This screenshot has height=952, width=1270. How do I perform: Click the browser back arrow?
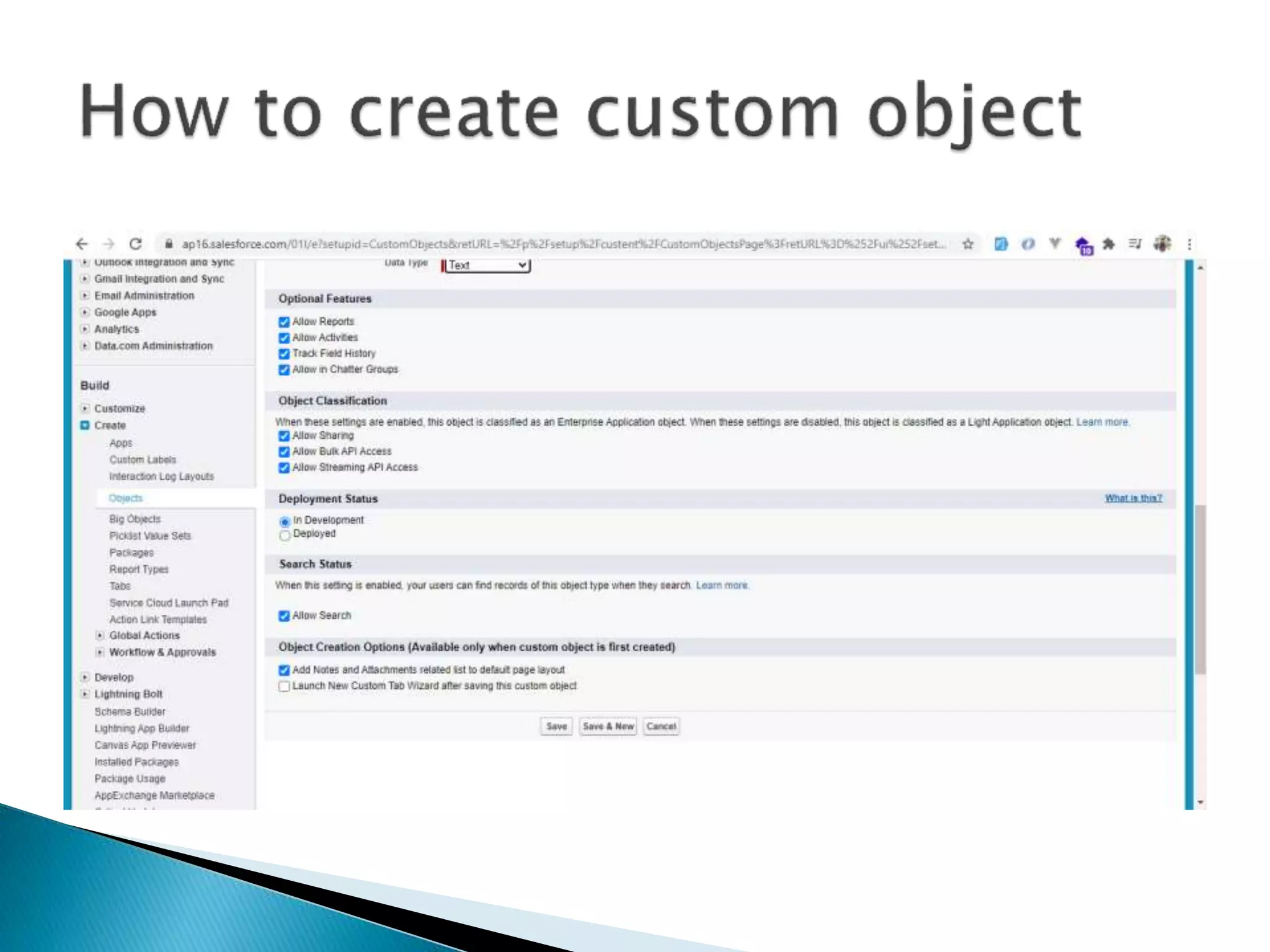click(82, 244)
